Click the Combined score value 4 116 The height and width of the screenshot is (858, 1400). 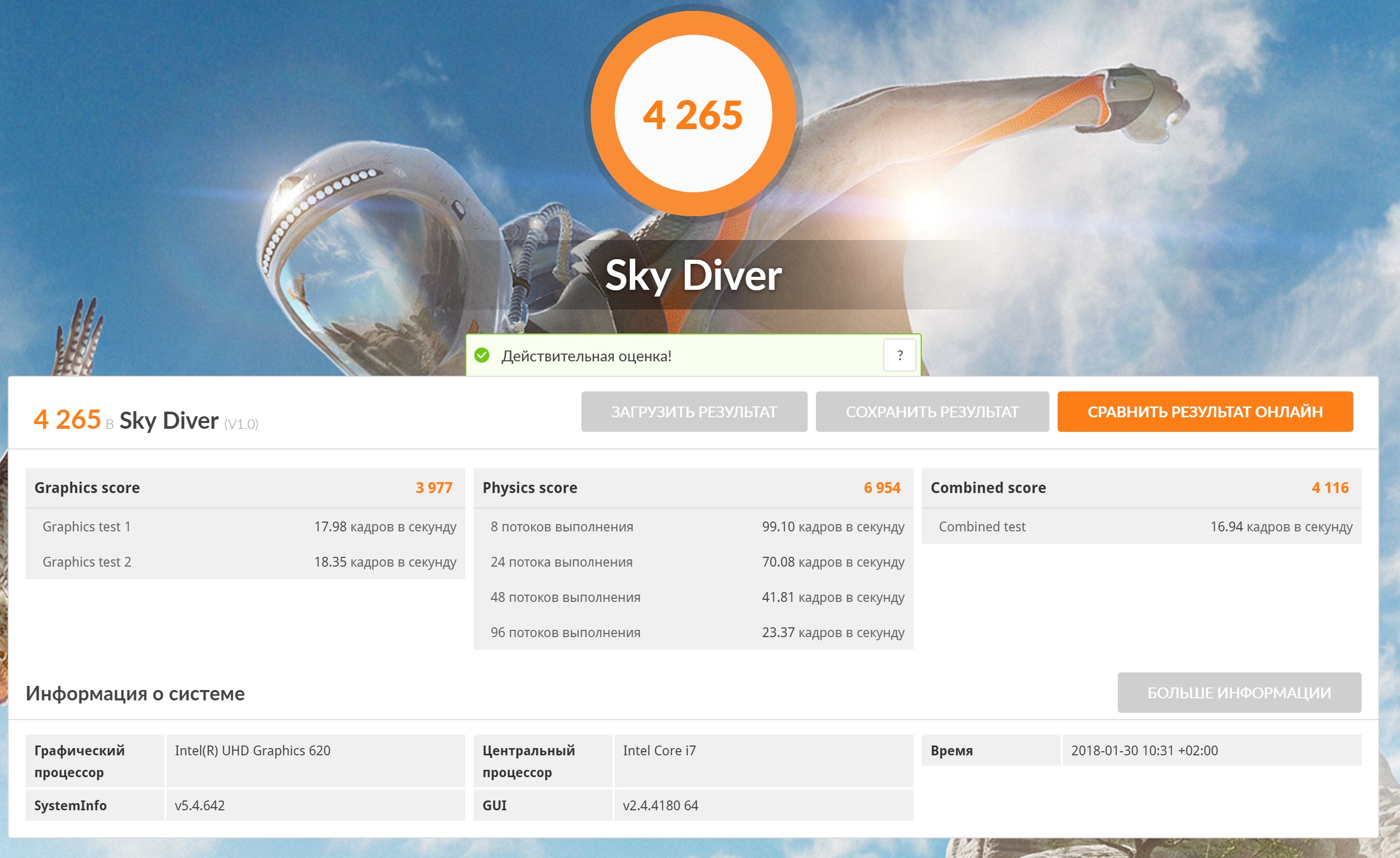click(x=1330, y=488)
